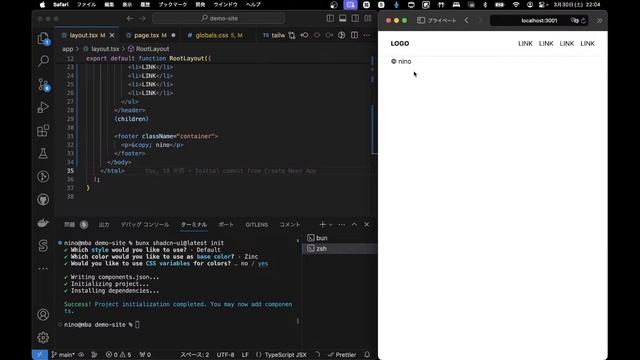Click Wi-Fi icon in menu bar
640x360 pixels.
click(516, 4)
